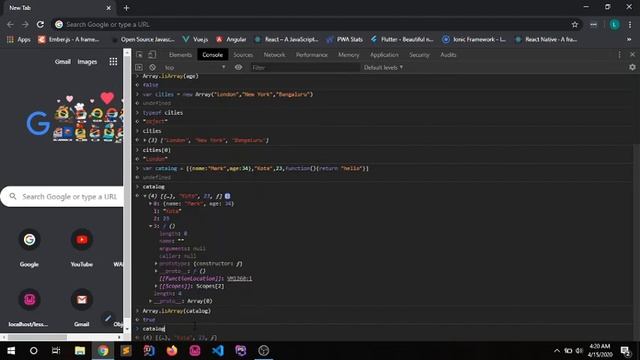The image size is (640, 360).
Task: Expand the __proto__: Array(0) entry
Action: (x=150, y=301)
